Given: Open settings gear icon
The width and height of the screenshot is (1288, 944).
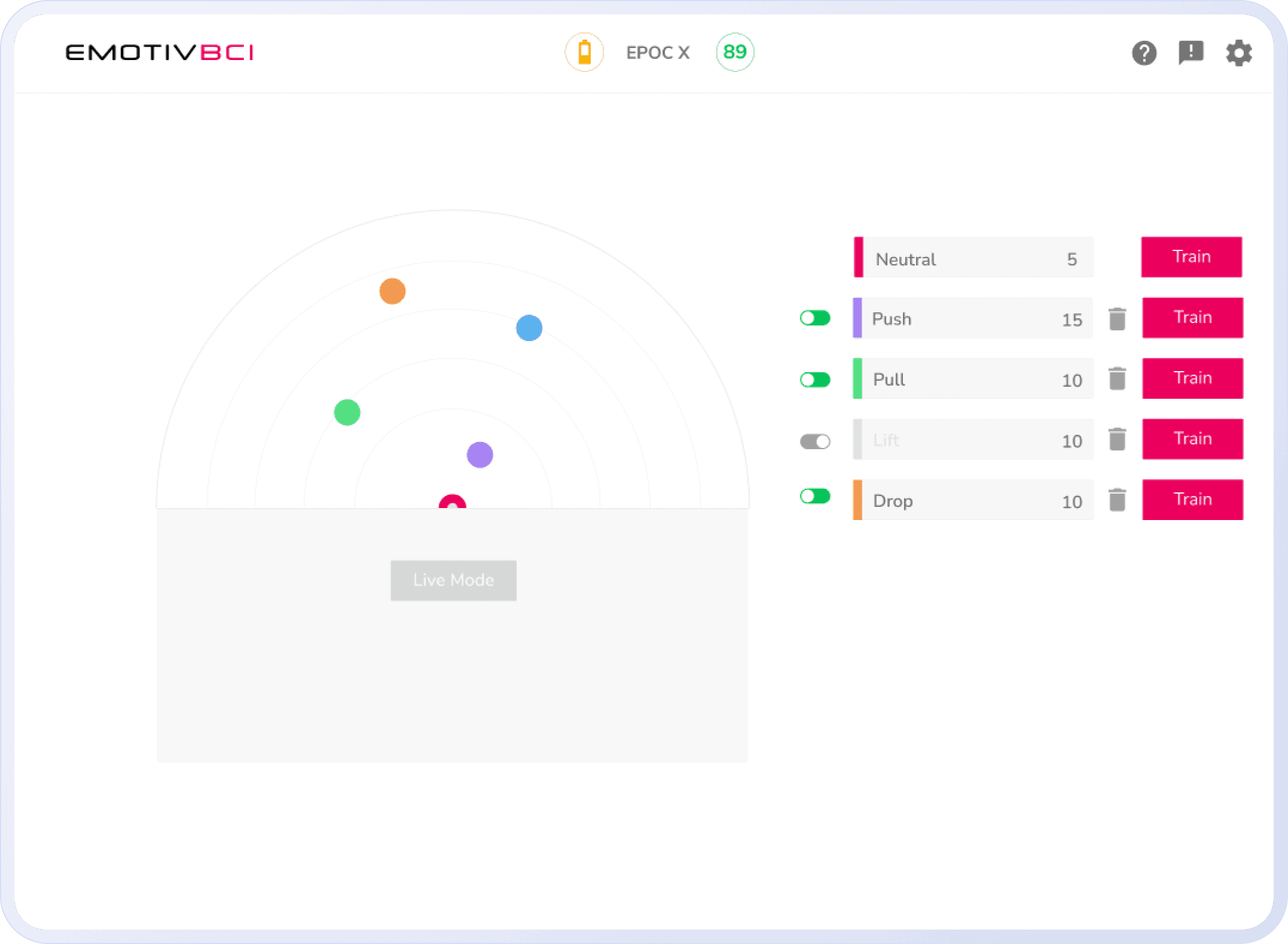Looking at the screenshot, I should click(1239, 53).
